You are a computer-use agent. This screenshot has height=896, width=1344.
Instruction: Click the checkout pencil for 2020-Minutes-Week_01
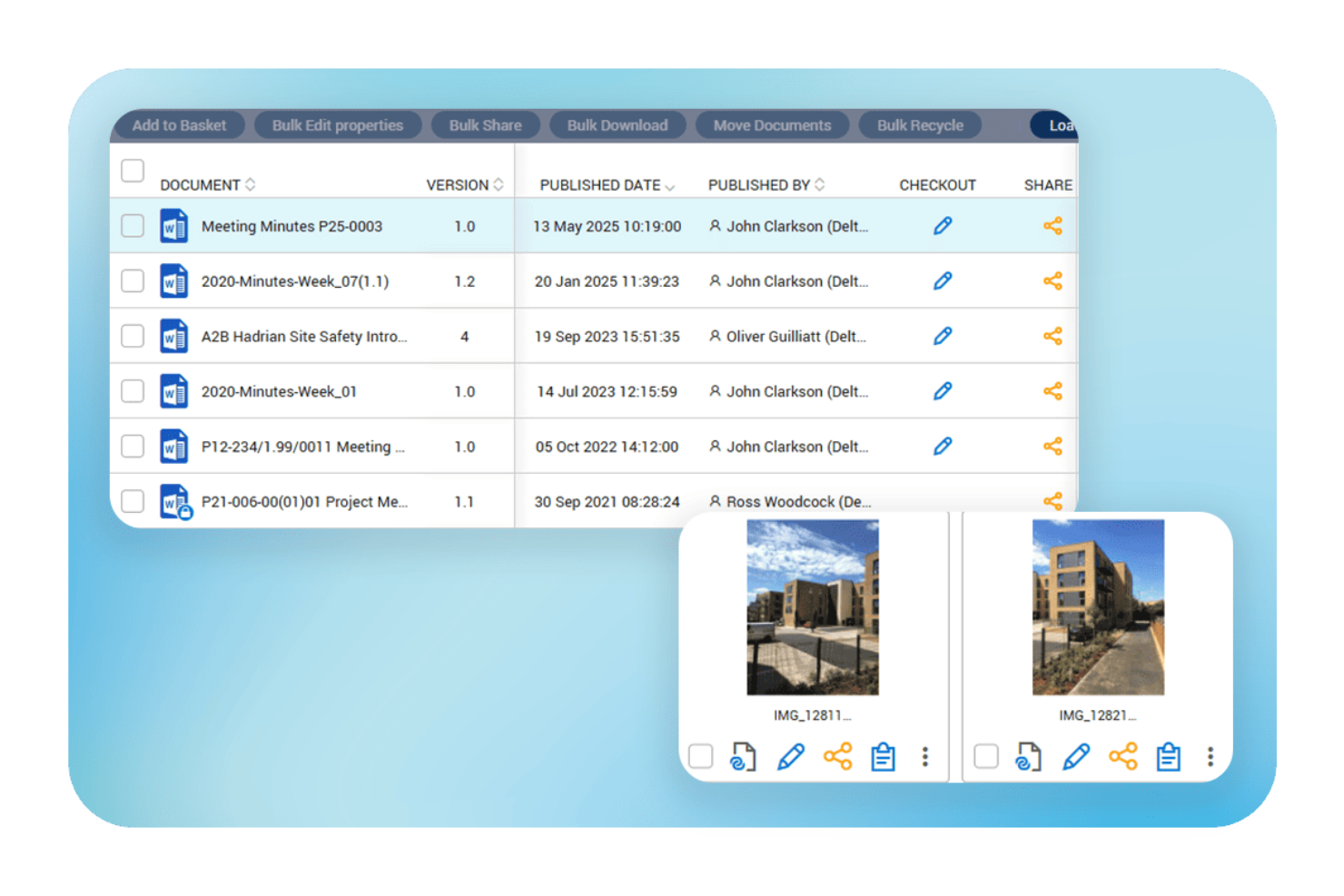tap(942, 390)
